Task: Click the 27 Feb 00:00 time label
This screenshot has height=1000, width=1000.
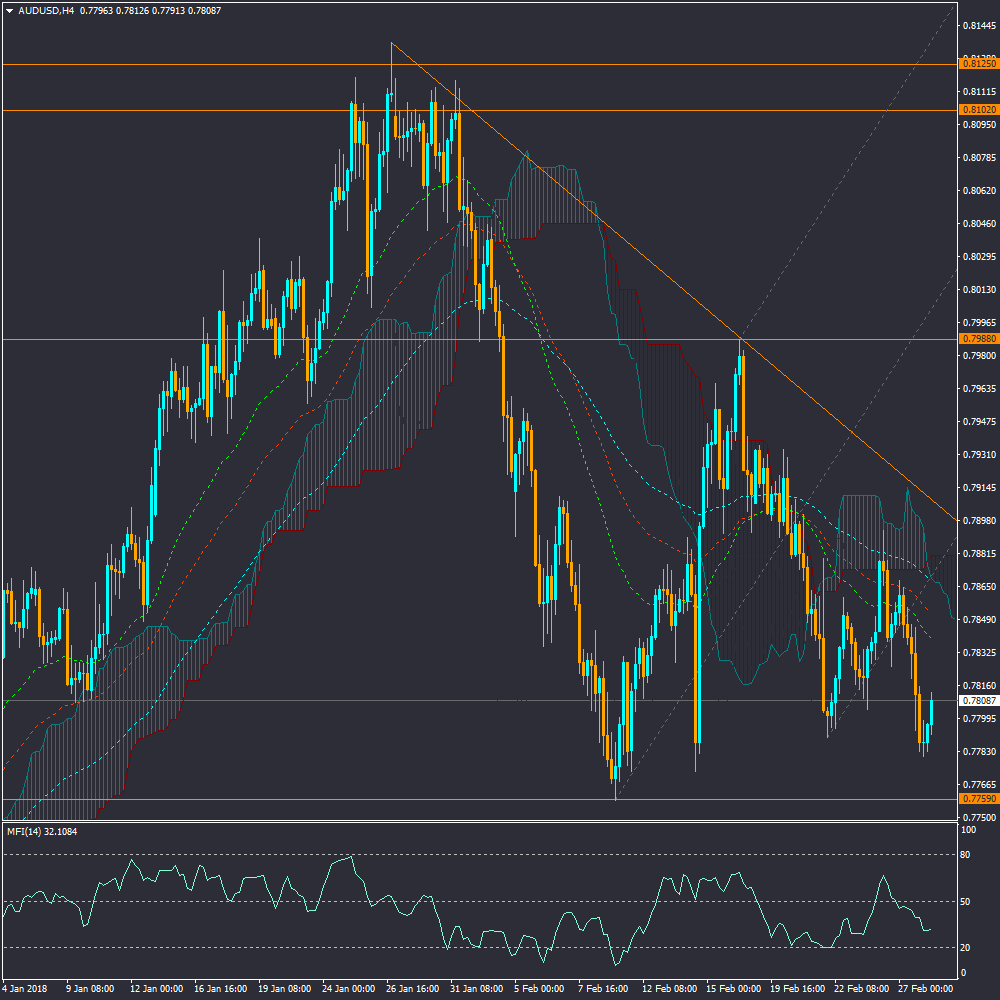Action: click(x=924, y=988)
